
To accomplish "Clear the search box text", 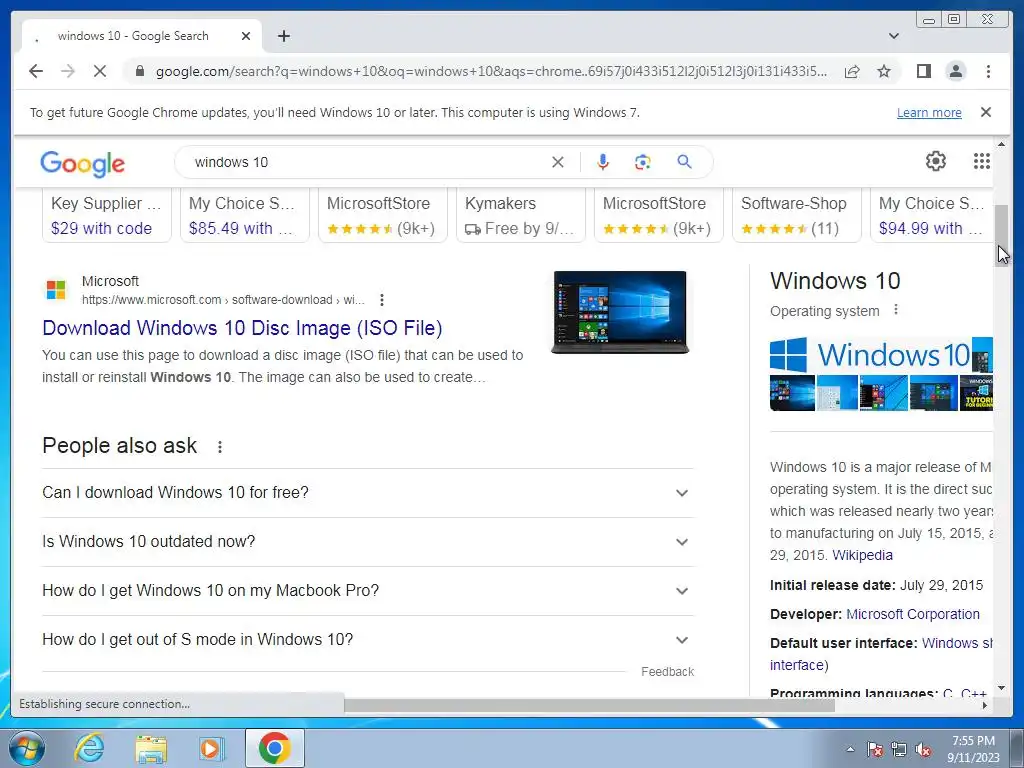I will click(558, 162).
